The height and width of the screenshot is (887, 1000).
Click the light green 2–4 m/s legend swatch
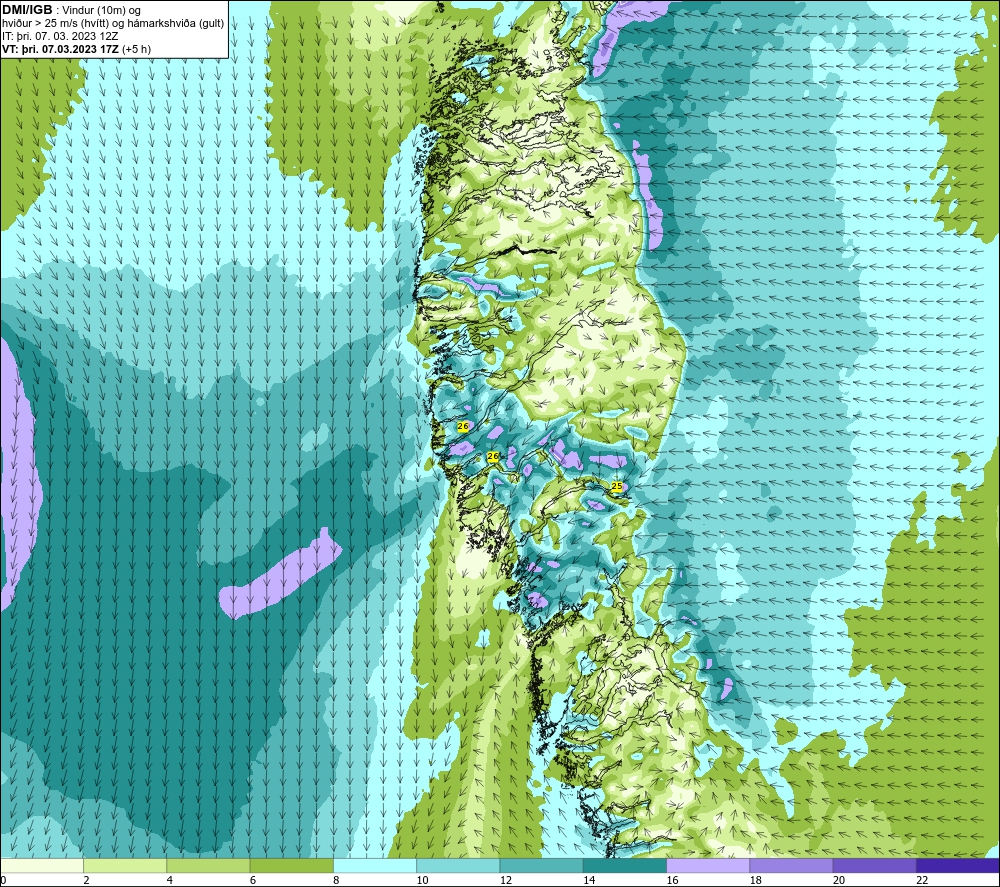pos(125,865)
